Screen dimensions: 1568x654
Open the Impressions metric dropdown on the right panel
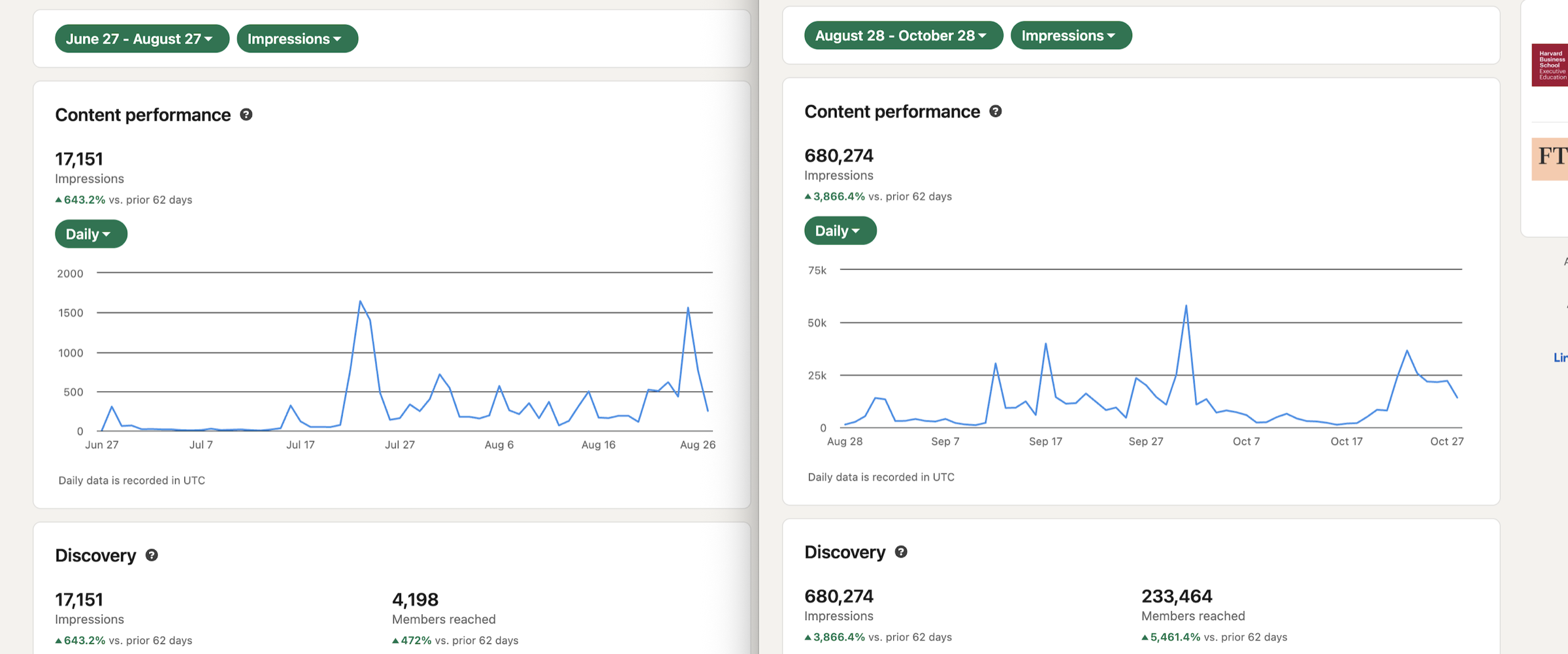click(1070, 35)
